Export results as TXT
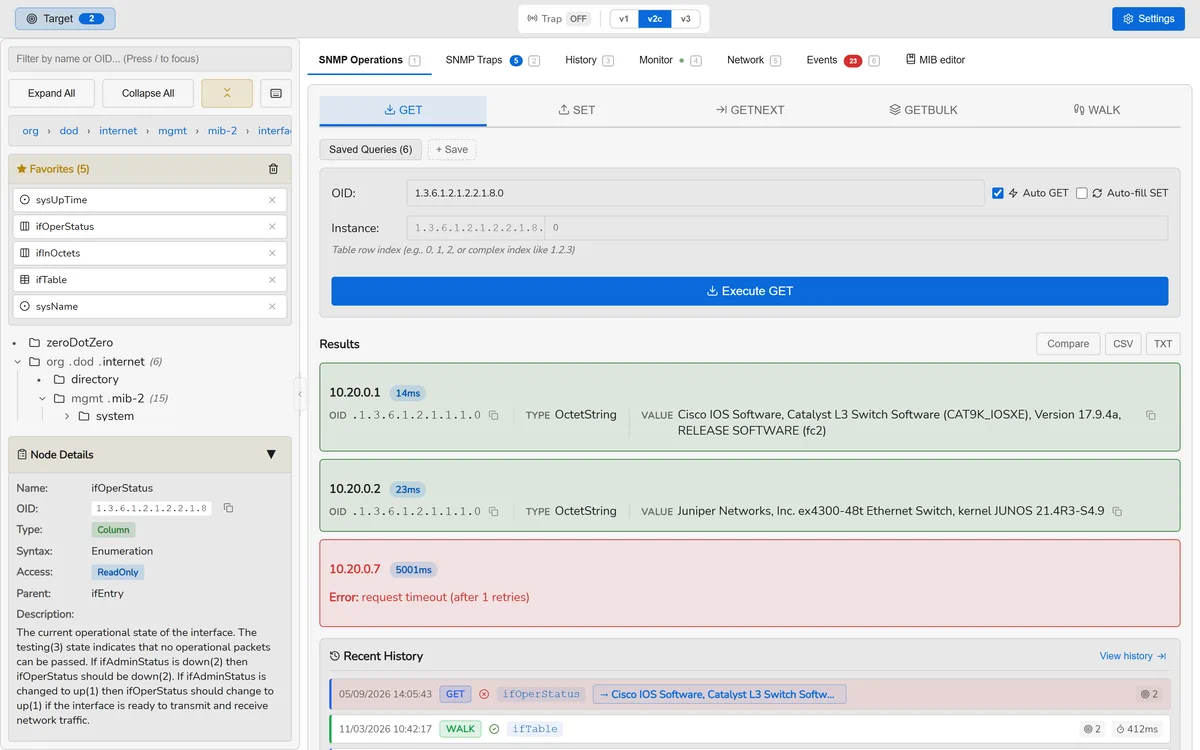Screen dimensions: 1200x750 (x=1163, y=344)
